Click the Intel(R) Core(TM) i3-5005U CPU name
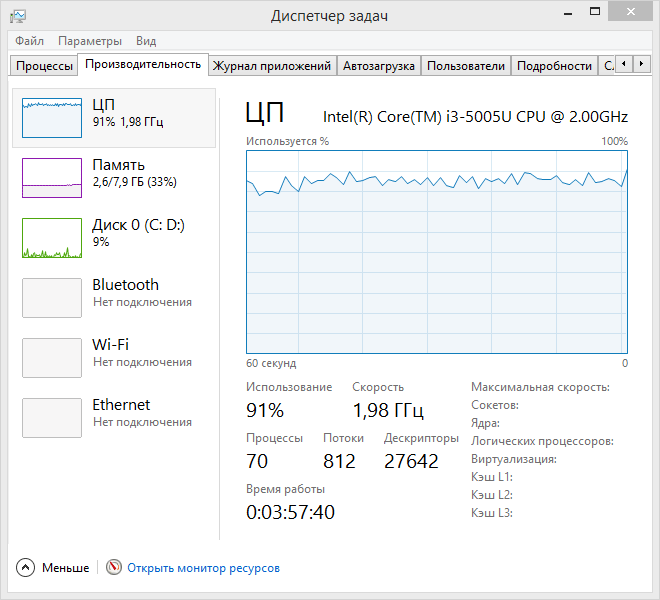This screenshot has width=660, height=600. 475,117
